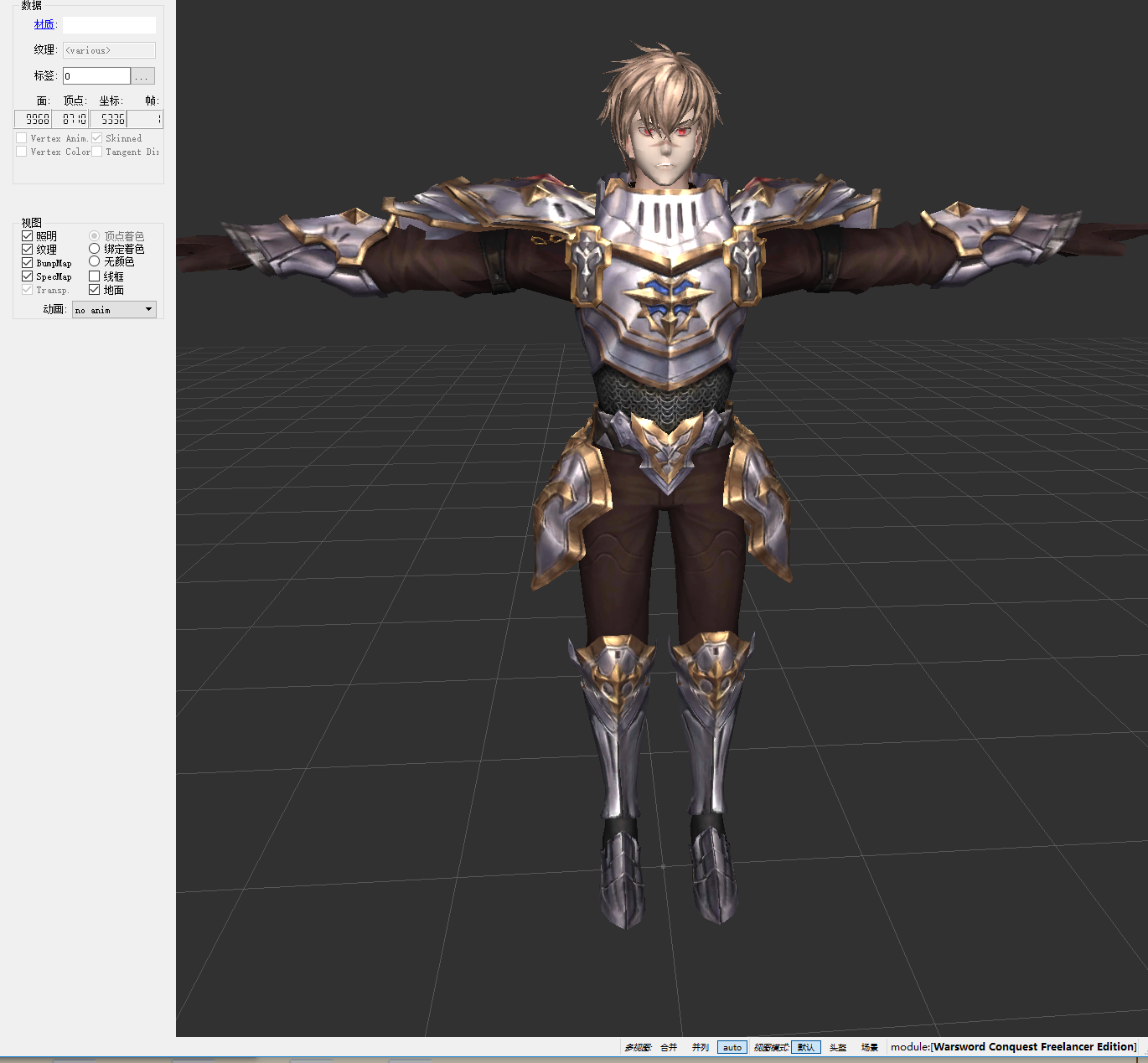Image resolution: width=1148 pixels, height=1063 pixels.
Task: Click the 顶点 vertex count value box
Action: [70, 119]
